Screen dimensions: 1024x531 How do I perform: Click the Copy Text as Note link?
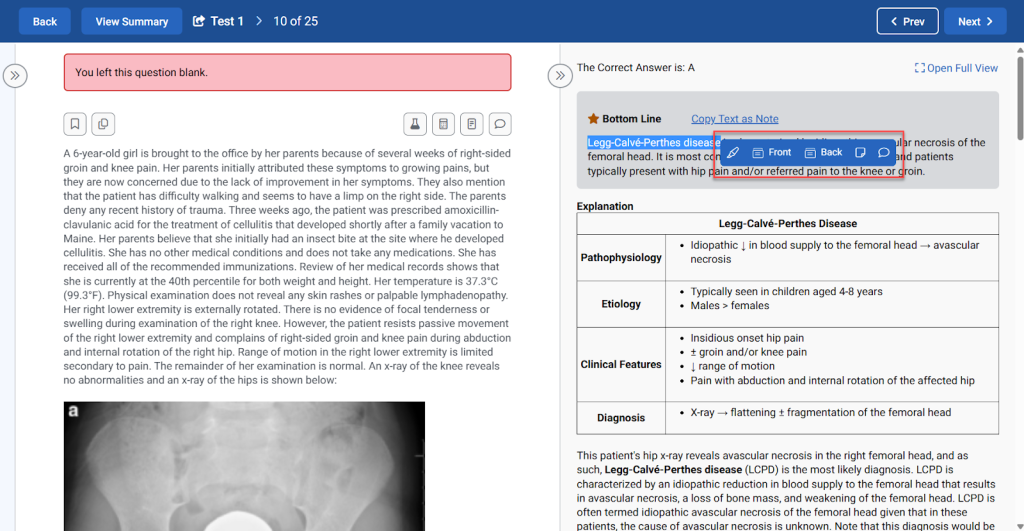[x=734, y=119]
